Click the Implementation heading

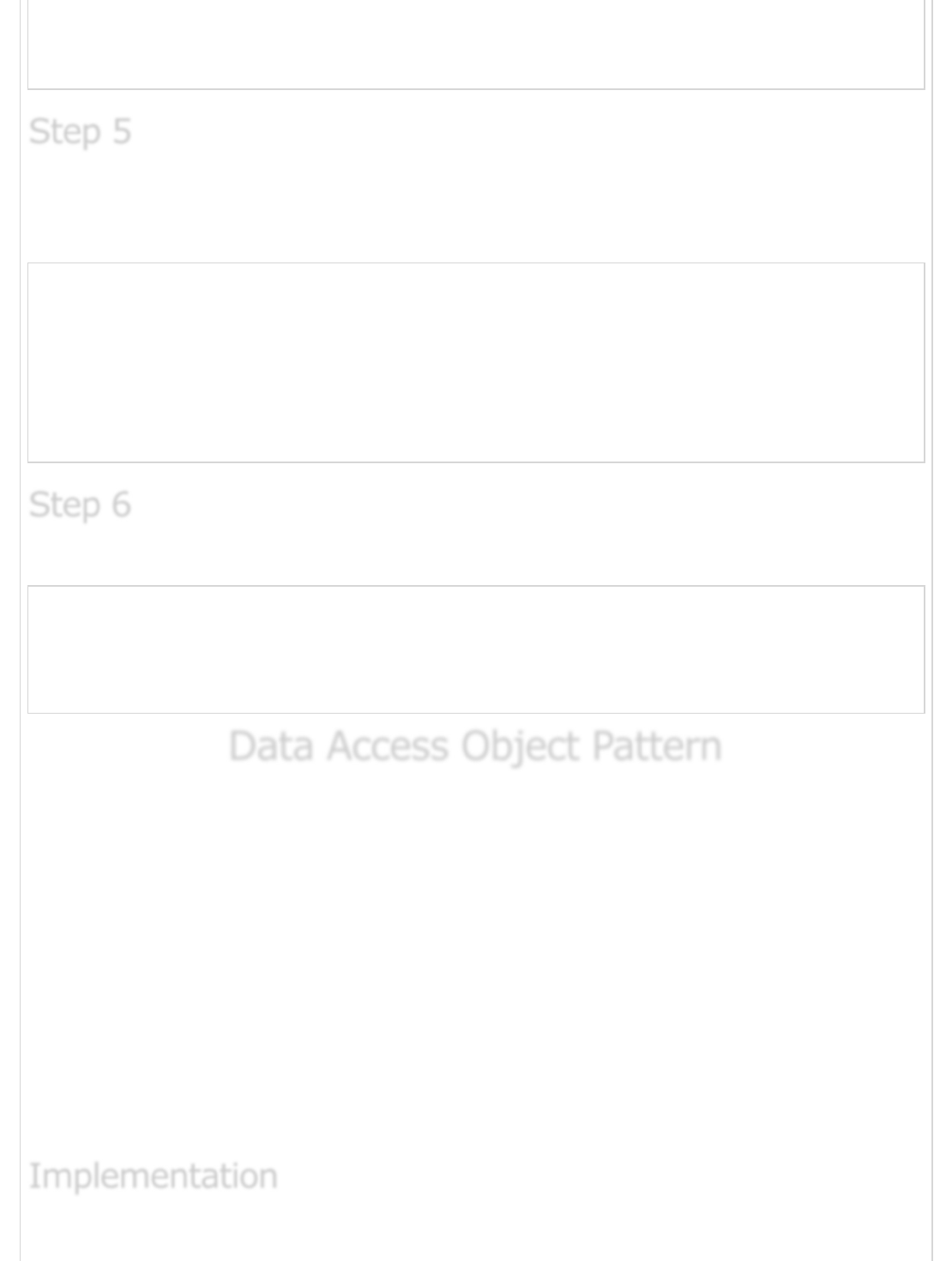point(154,1175)
